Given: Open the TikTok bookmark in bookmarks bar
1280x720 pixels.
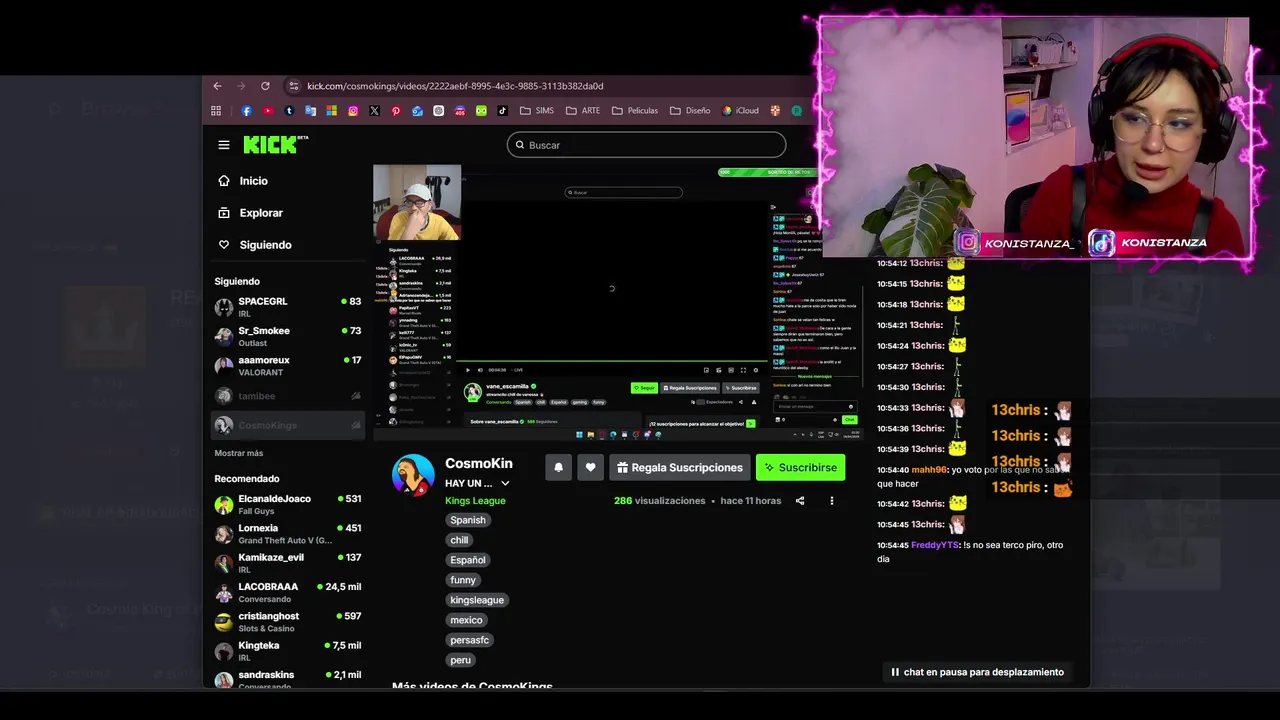Looking at the screenshot, I should (x=502, y=111).
